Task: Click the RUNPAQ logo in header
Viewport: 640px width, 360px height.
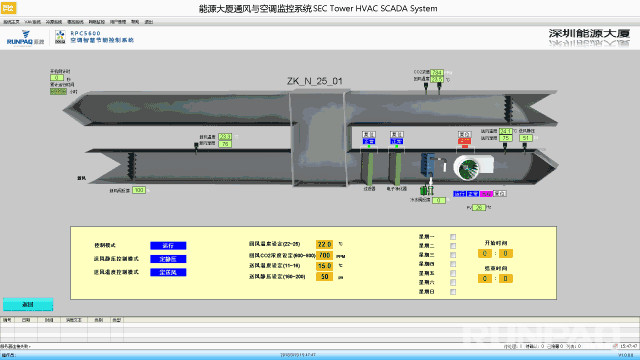Action: pyautogui.click(x=25, y=38)
